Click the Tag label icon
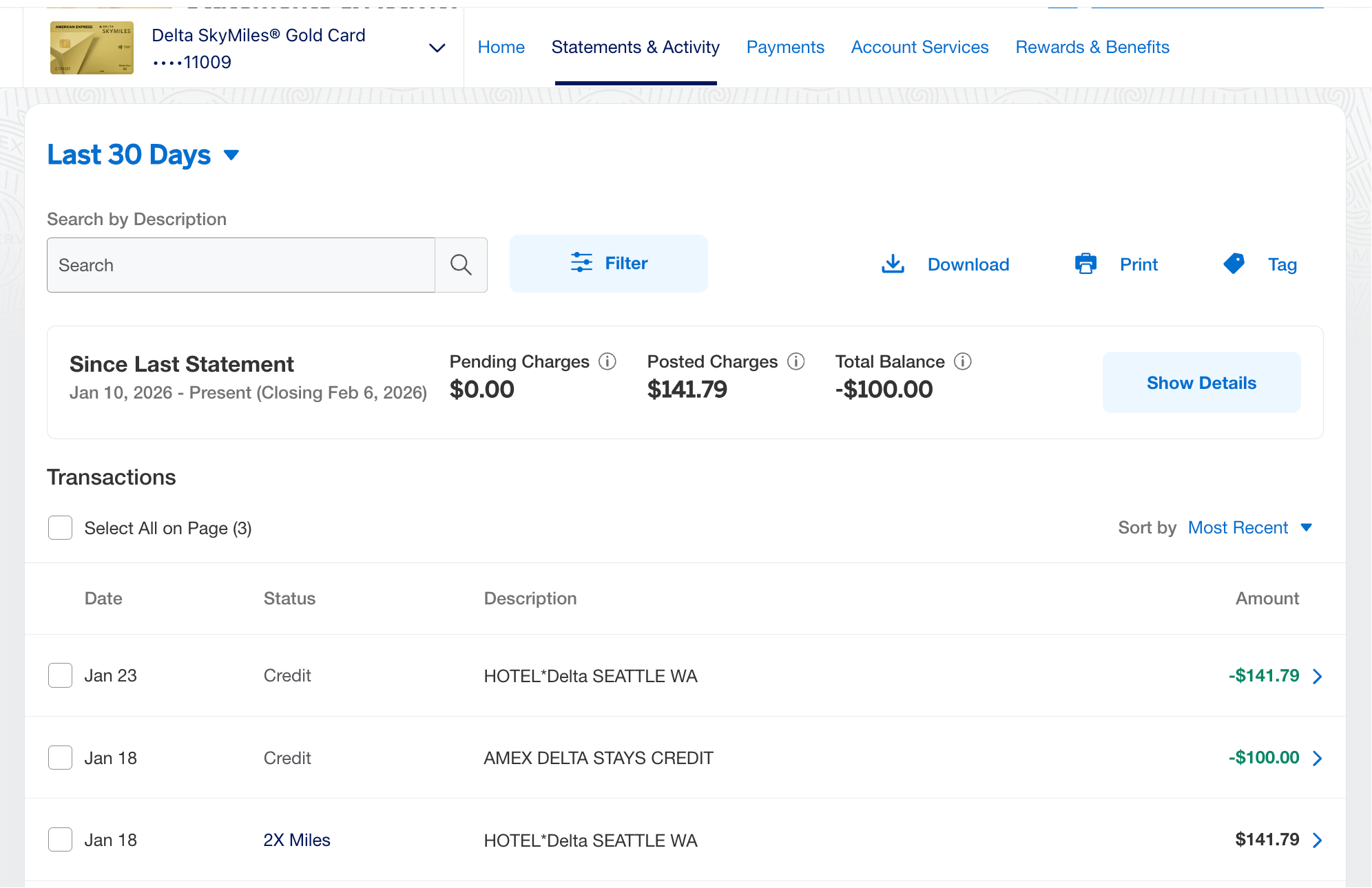Viewport: 1372px width, 888px height. [1234, 264]
